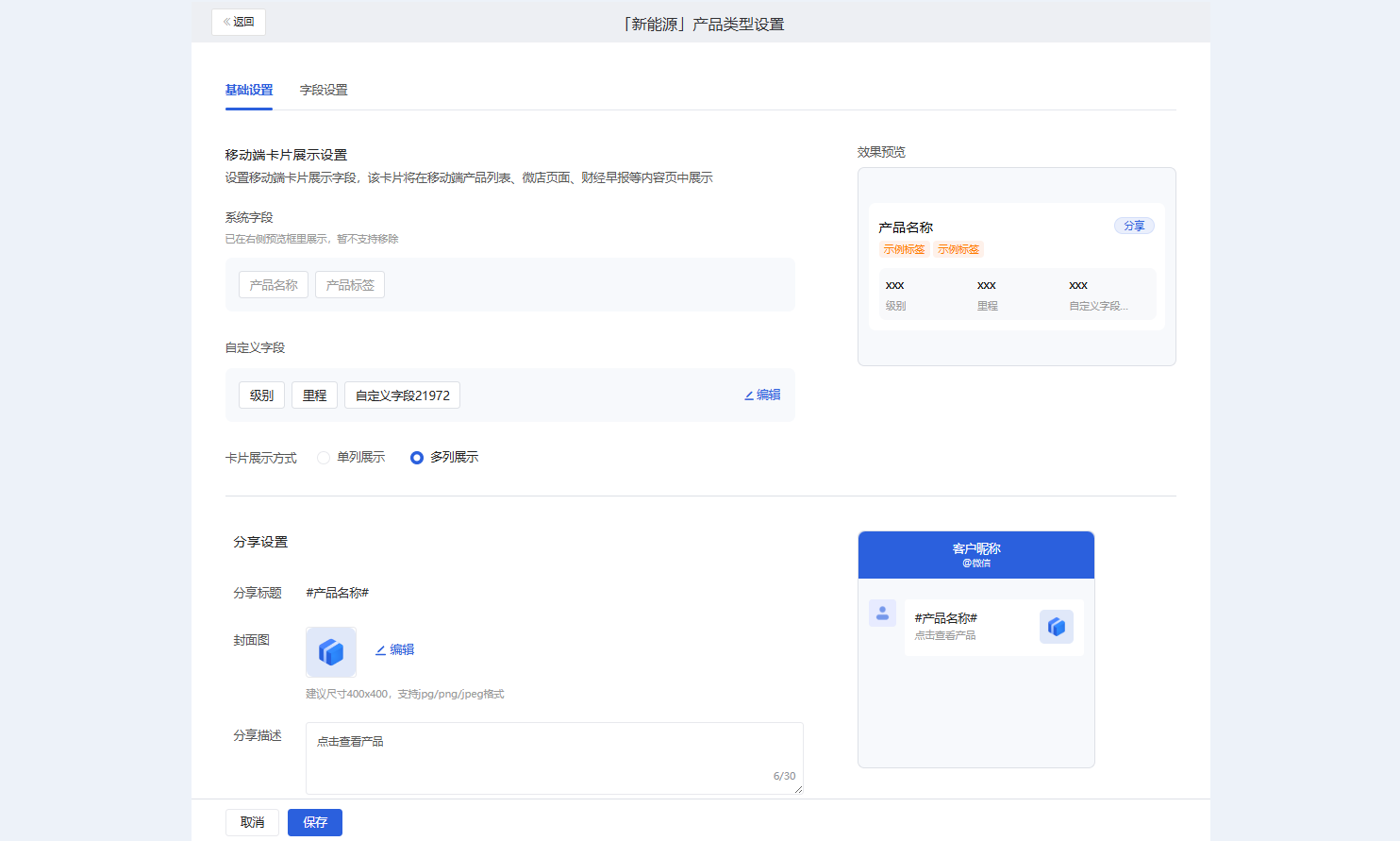
Task: Click the 里程 custom field tag
Action: 314,395
